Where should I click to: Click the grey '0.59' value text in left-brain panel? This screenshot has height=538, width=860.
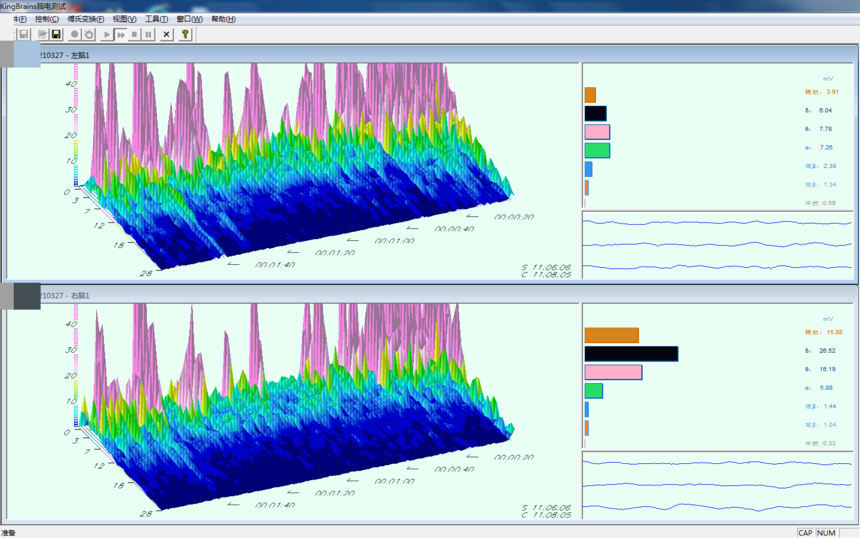pyautogui.click(x=829, y=203)
